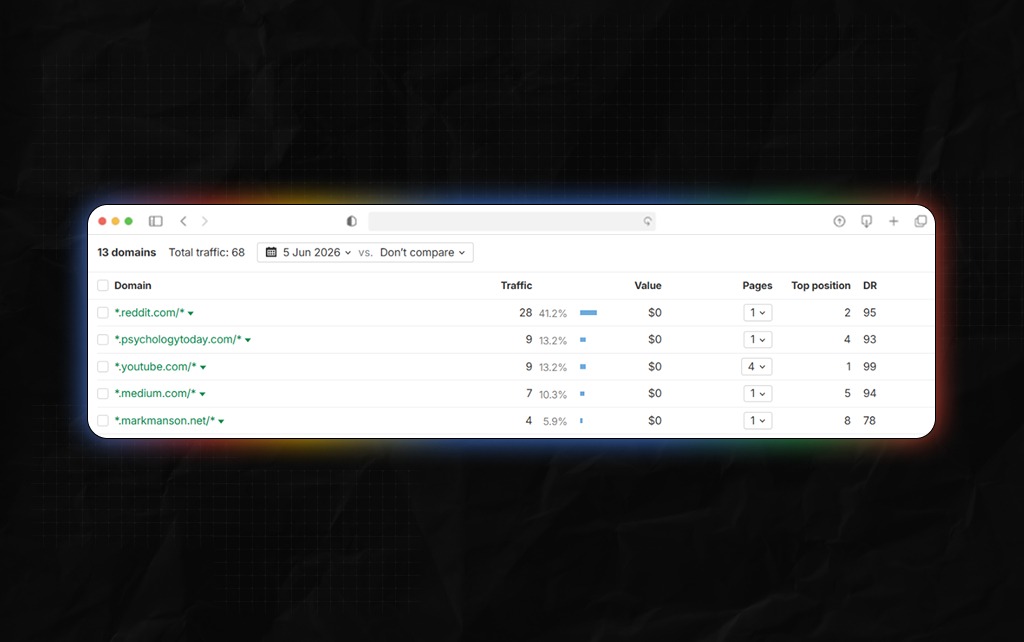The height and width of the screenshot is (642, 1024).
Task: Open the *.reddit.com/* domain link
Action: (150, 313)
